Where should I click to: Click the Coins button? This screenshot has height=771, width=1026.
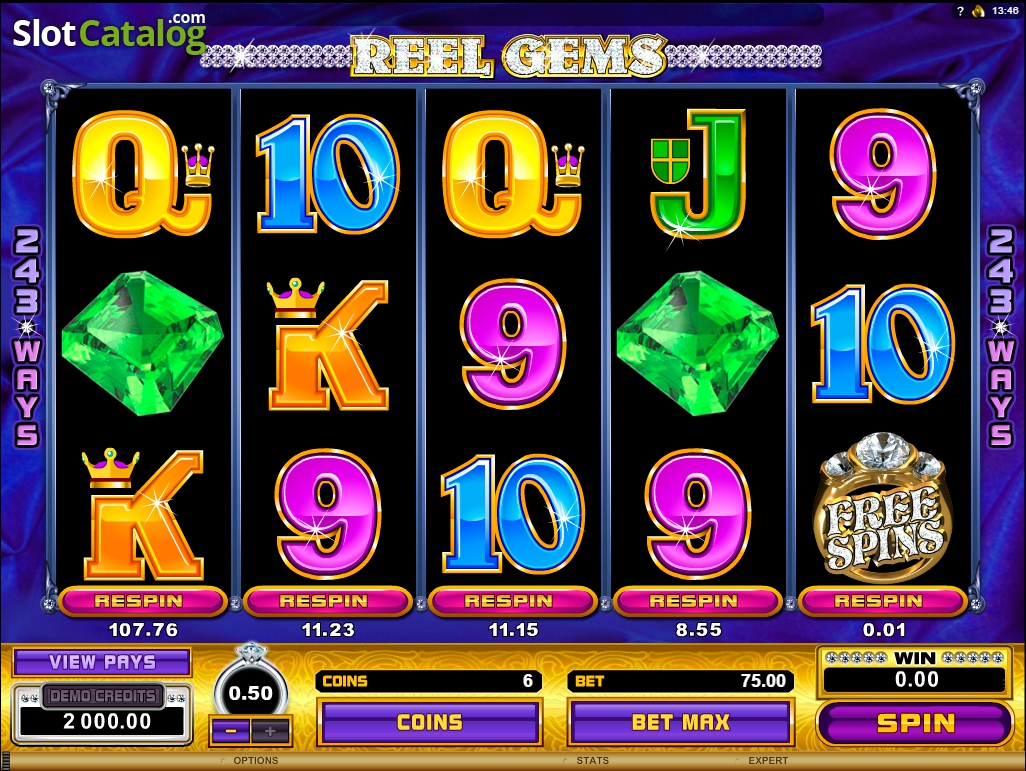pos(429,722)
